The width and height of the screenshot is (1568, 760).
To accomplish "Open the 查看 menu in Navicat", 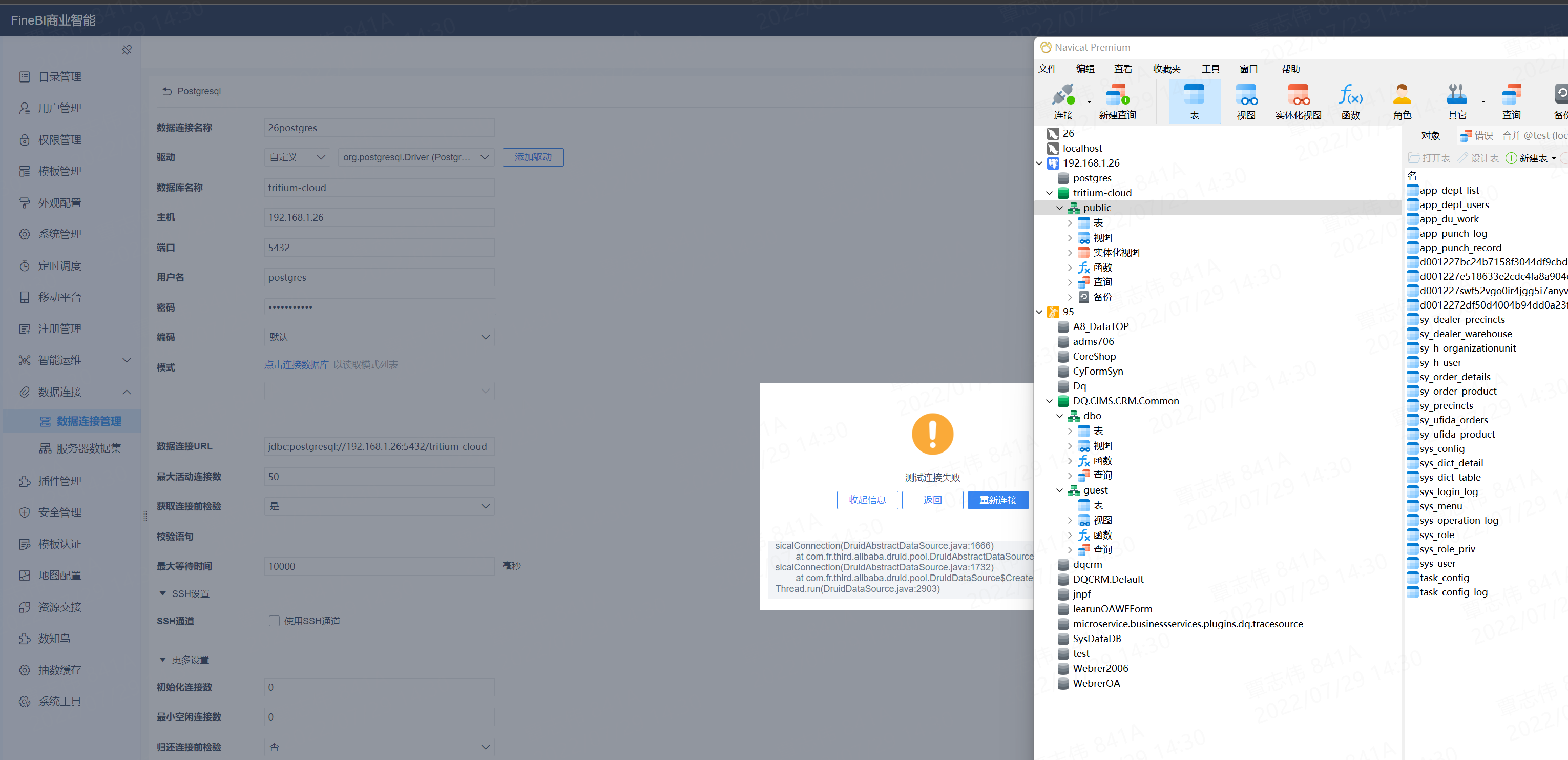I will coord(1123,69).
